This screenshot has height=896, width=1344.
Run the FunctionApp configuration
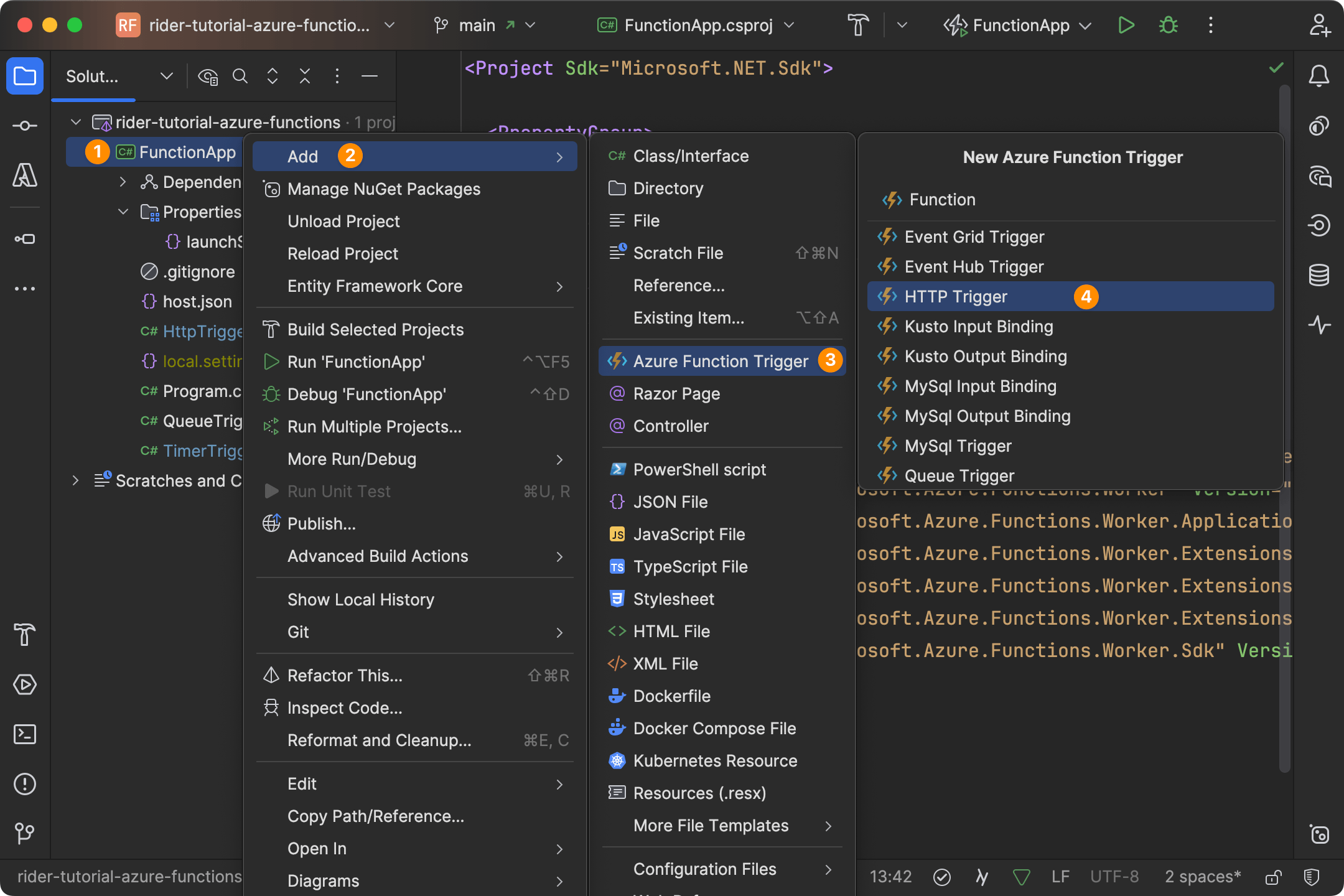click(1126, 26)
